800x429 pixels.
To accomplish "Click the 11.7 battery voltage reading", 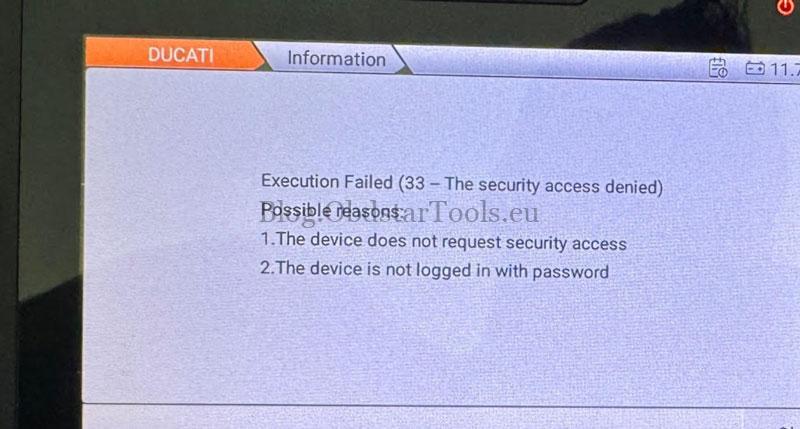I will point(785,69).
